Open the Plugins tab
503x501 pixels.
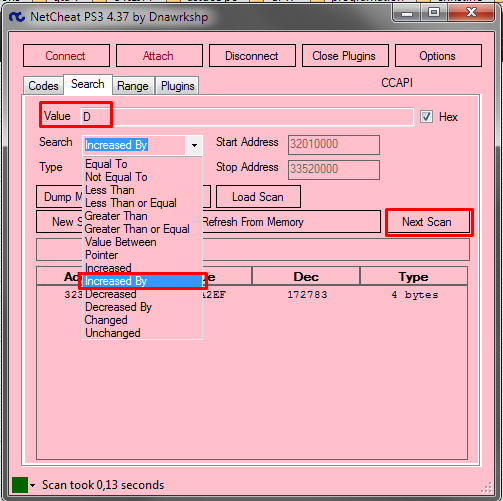177,86
